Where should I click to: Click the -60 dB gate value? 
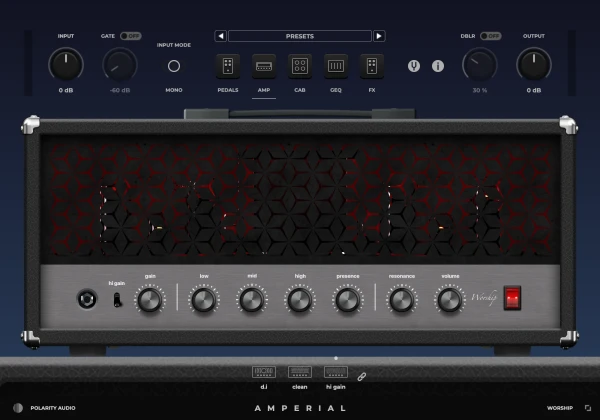120,90
